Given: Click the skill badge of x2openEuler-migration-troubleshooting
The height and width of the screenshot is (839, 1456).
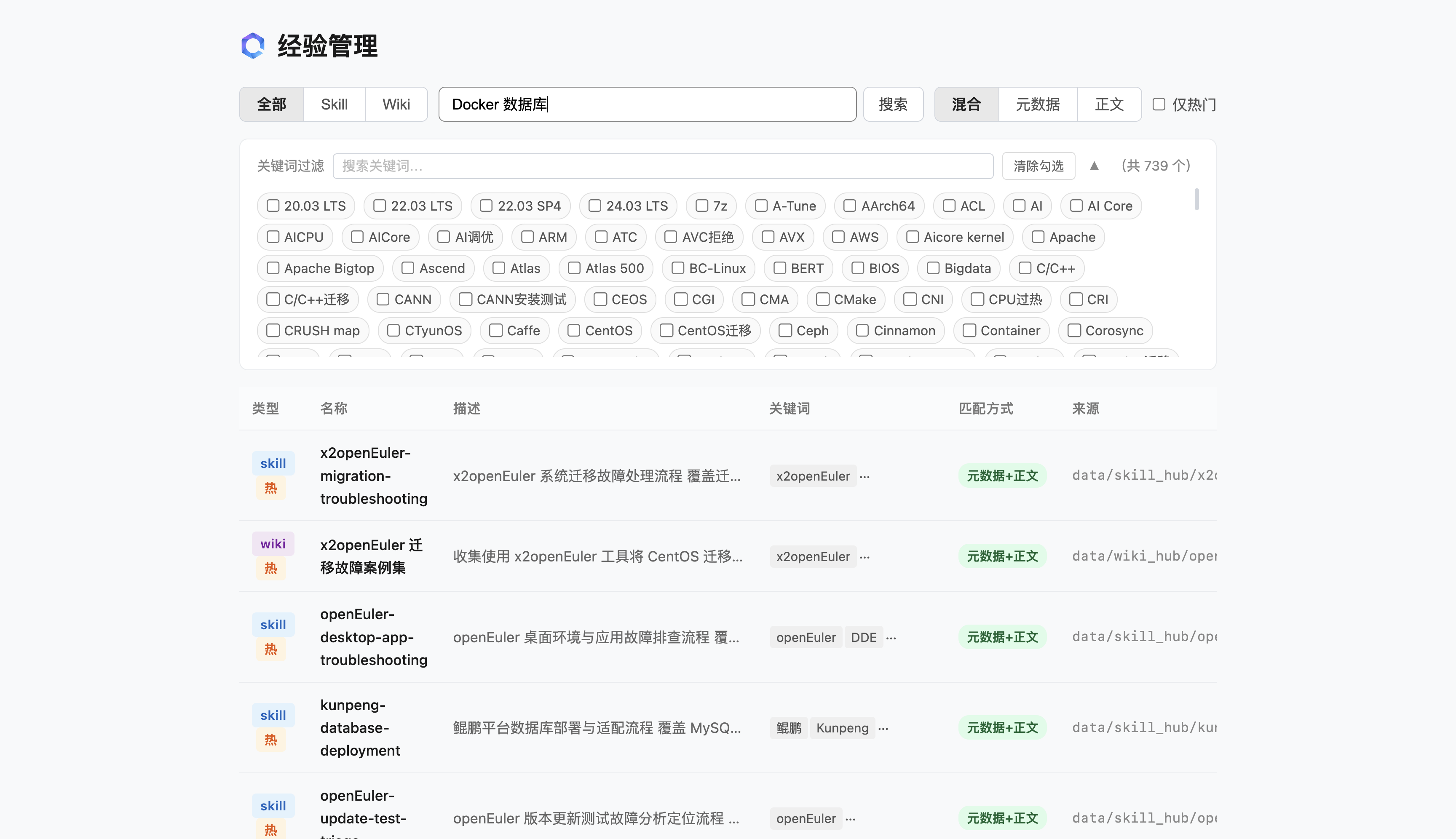Looking at the screenshot, I should (x=273, y=463).
